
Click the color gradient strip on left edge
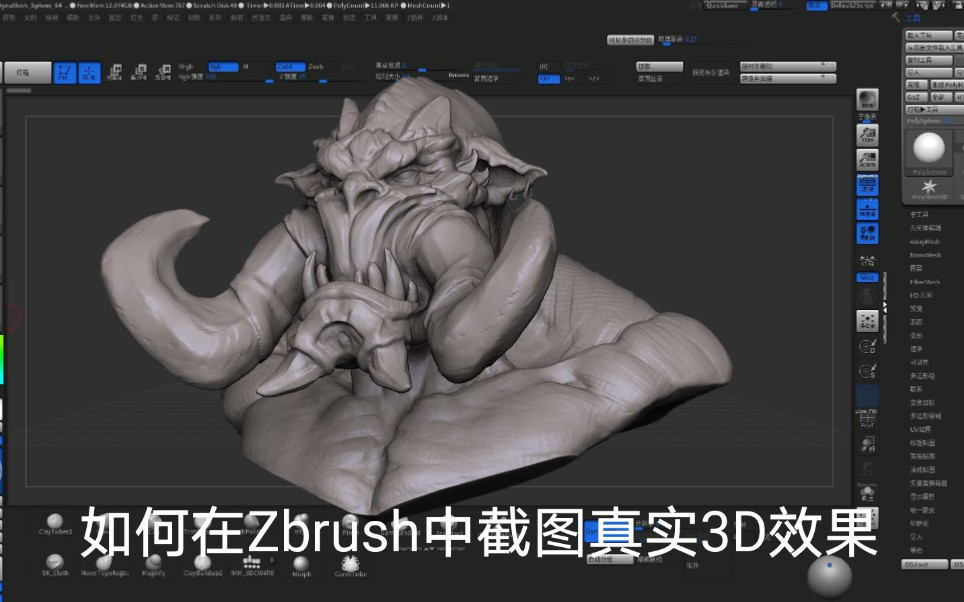[2, 359]
